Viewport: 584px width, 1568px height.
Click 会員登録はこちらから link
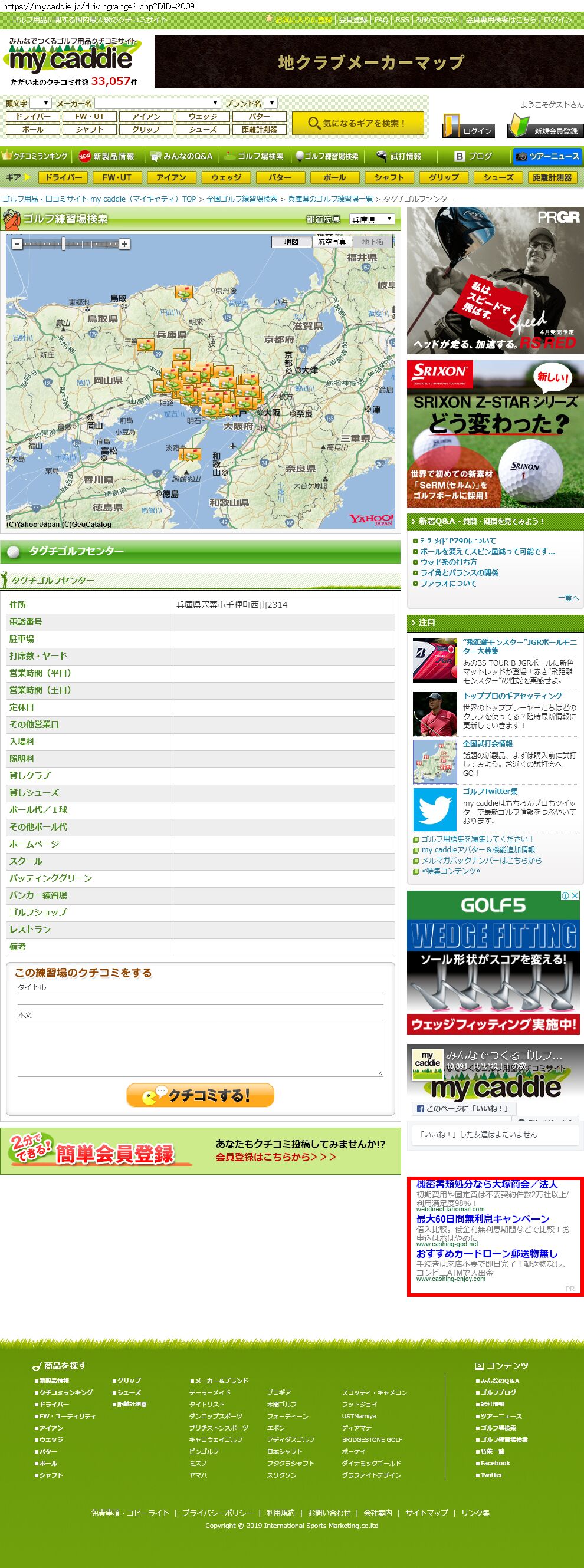(x=275, y=1157)
